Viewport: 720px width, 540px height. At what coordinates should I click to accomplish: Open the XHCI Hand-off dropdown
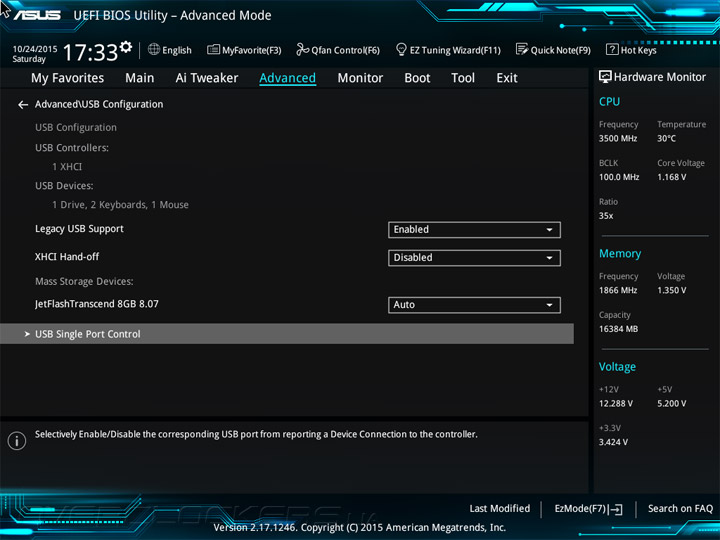pyautogui.click(x=474, y=258)
